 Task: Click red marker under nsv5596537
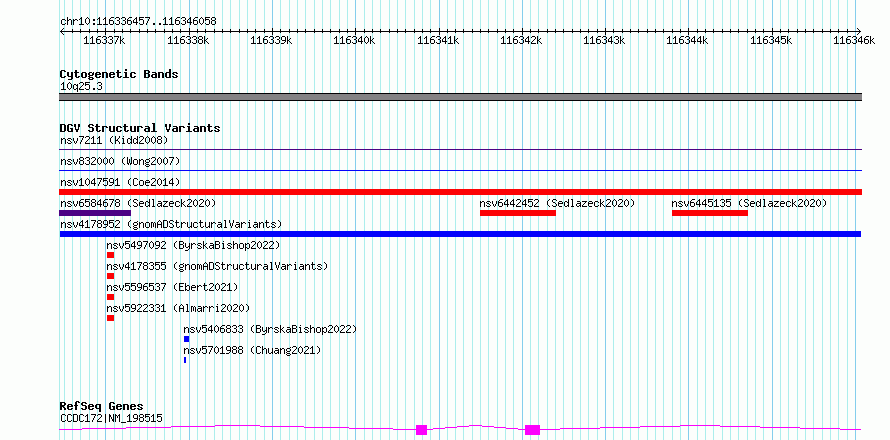coord(111,297)
